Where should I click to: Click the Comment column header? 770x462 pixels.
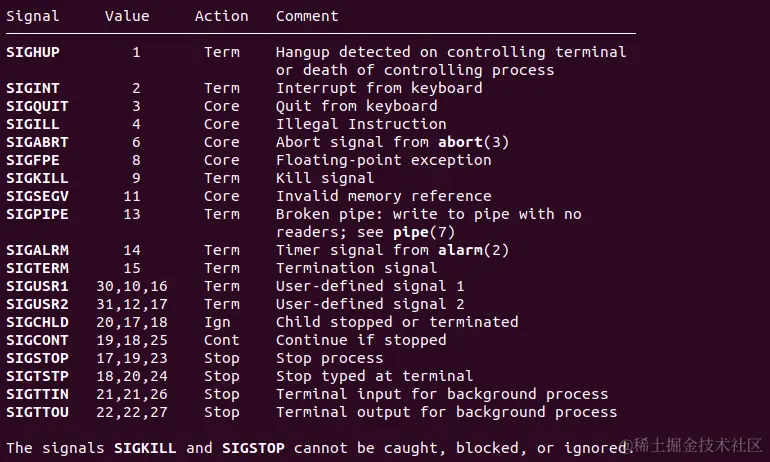coord(307,16)
